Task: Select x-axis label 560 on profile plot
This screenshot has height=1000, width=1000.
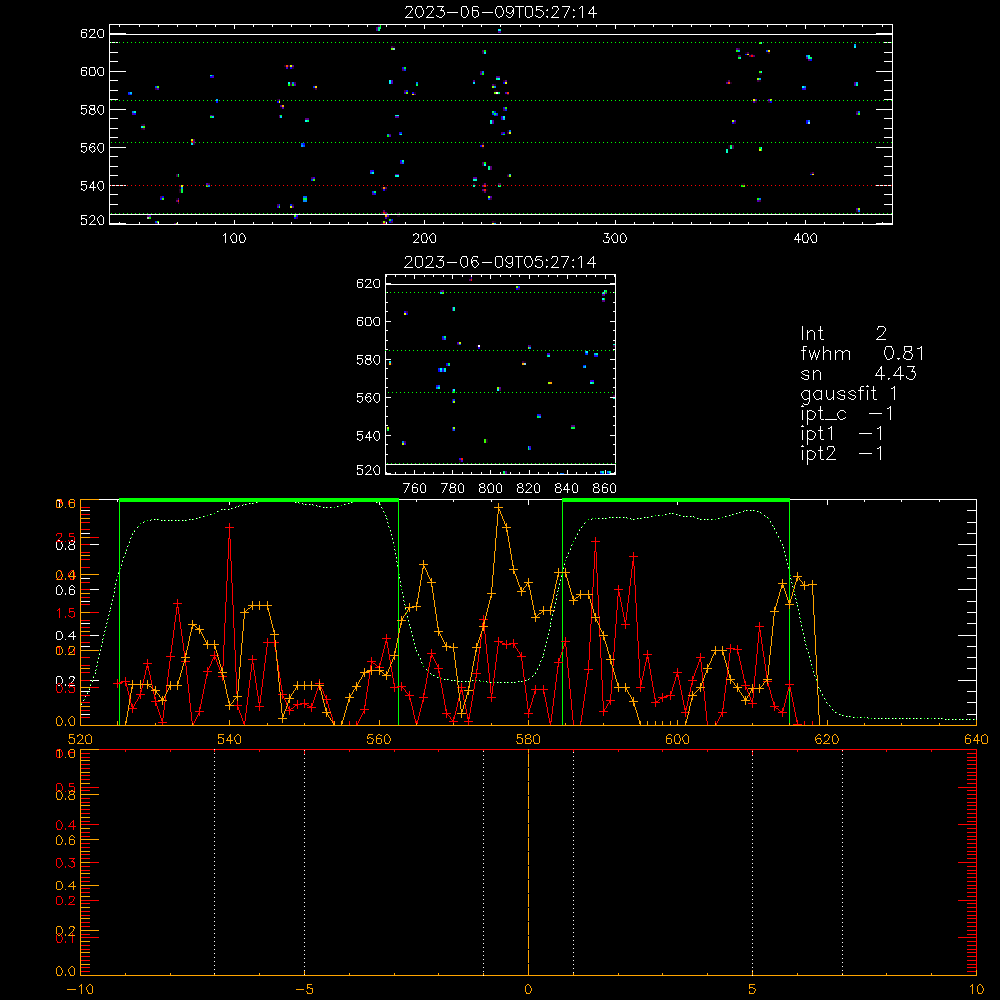Action: click(379, 739)
